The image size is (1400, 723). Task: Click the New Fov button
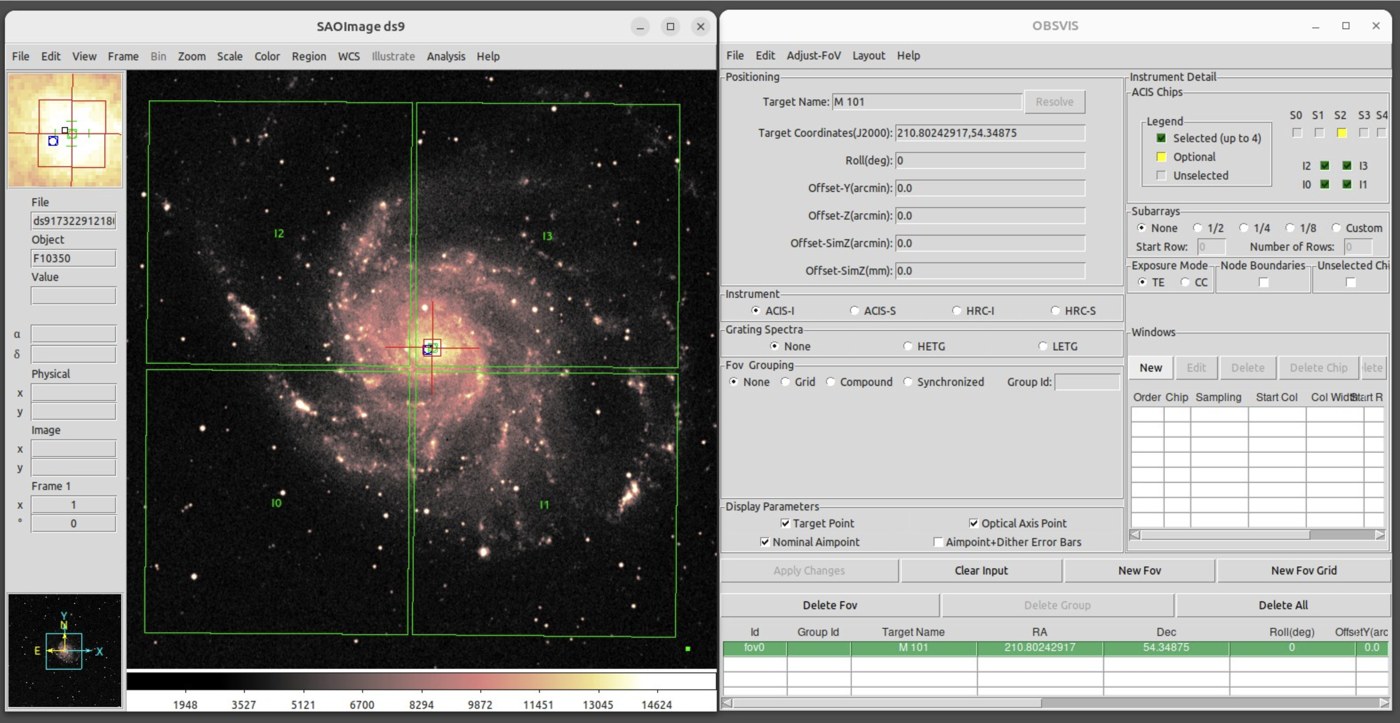(1139, 570)
